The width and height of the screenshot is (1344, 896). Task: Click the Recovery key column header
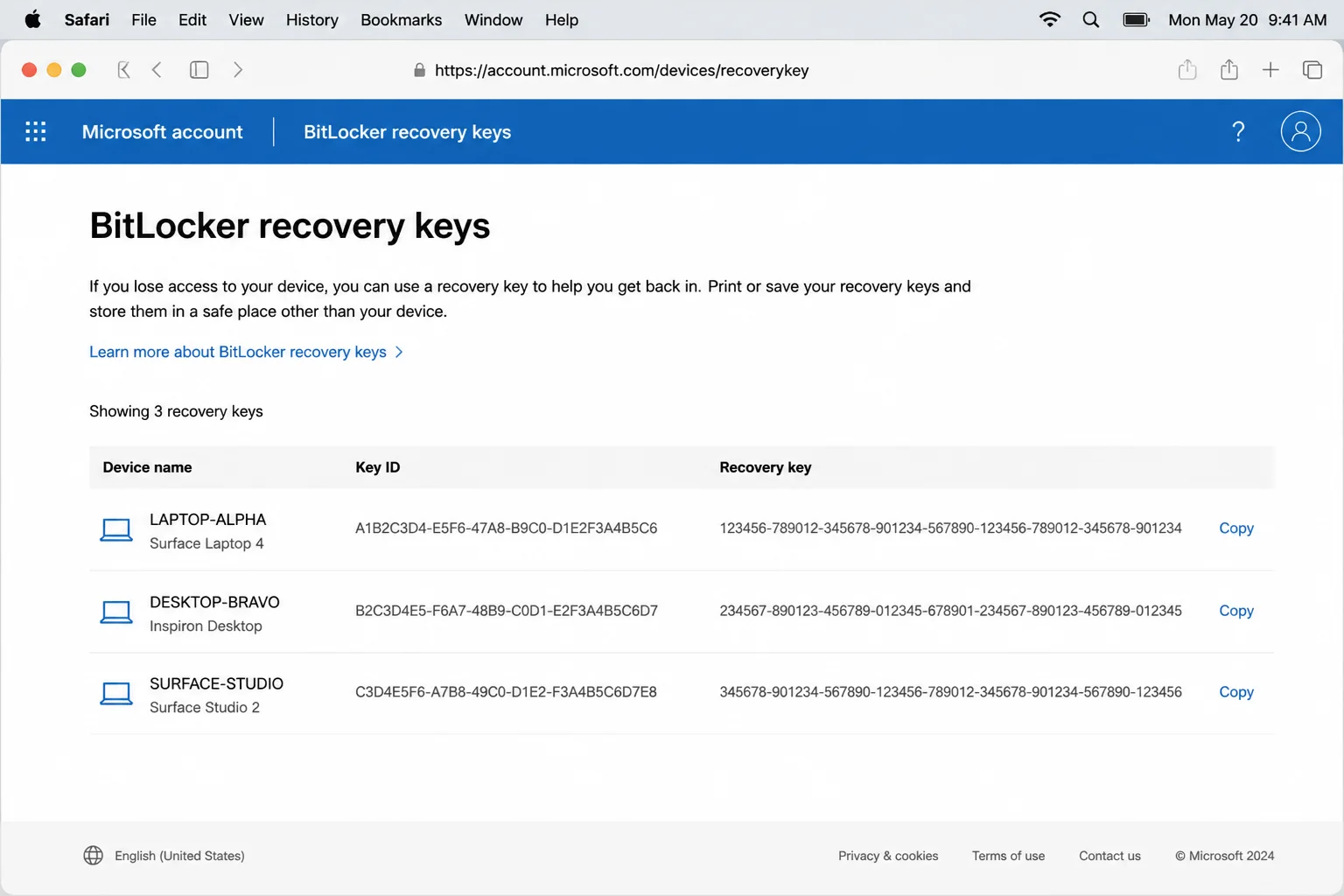click(766, 467)
